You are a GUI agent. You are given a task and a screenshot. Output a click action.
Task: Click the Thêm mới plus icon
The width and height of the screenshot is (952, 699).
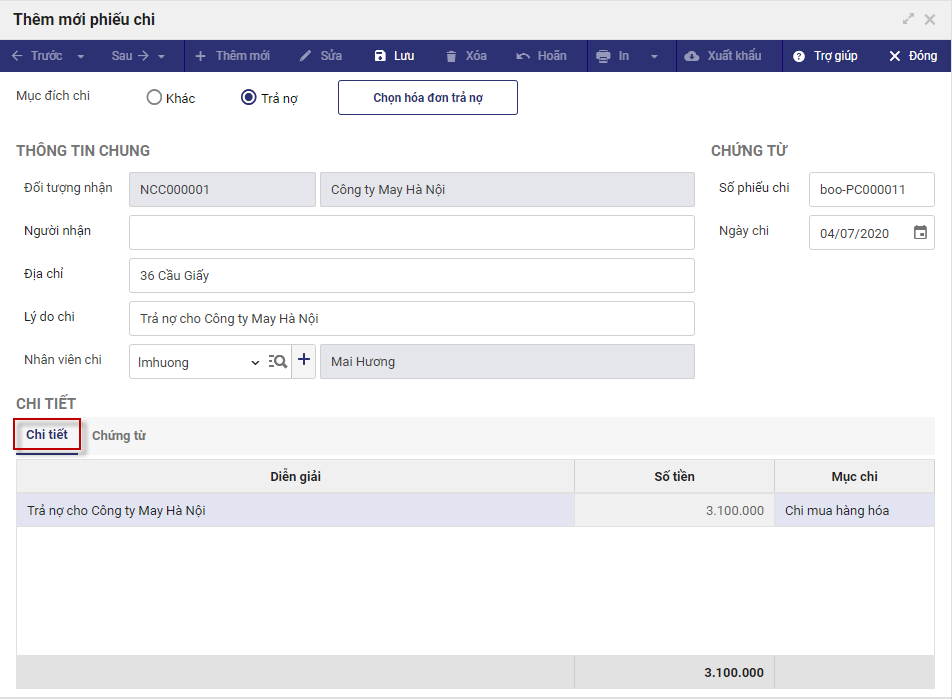pyautogui.click(x=200, y=56)
